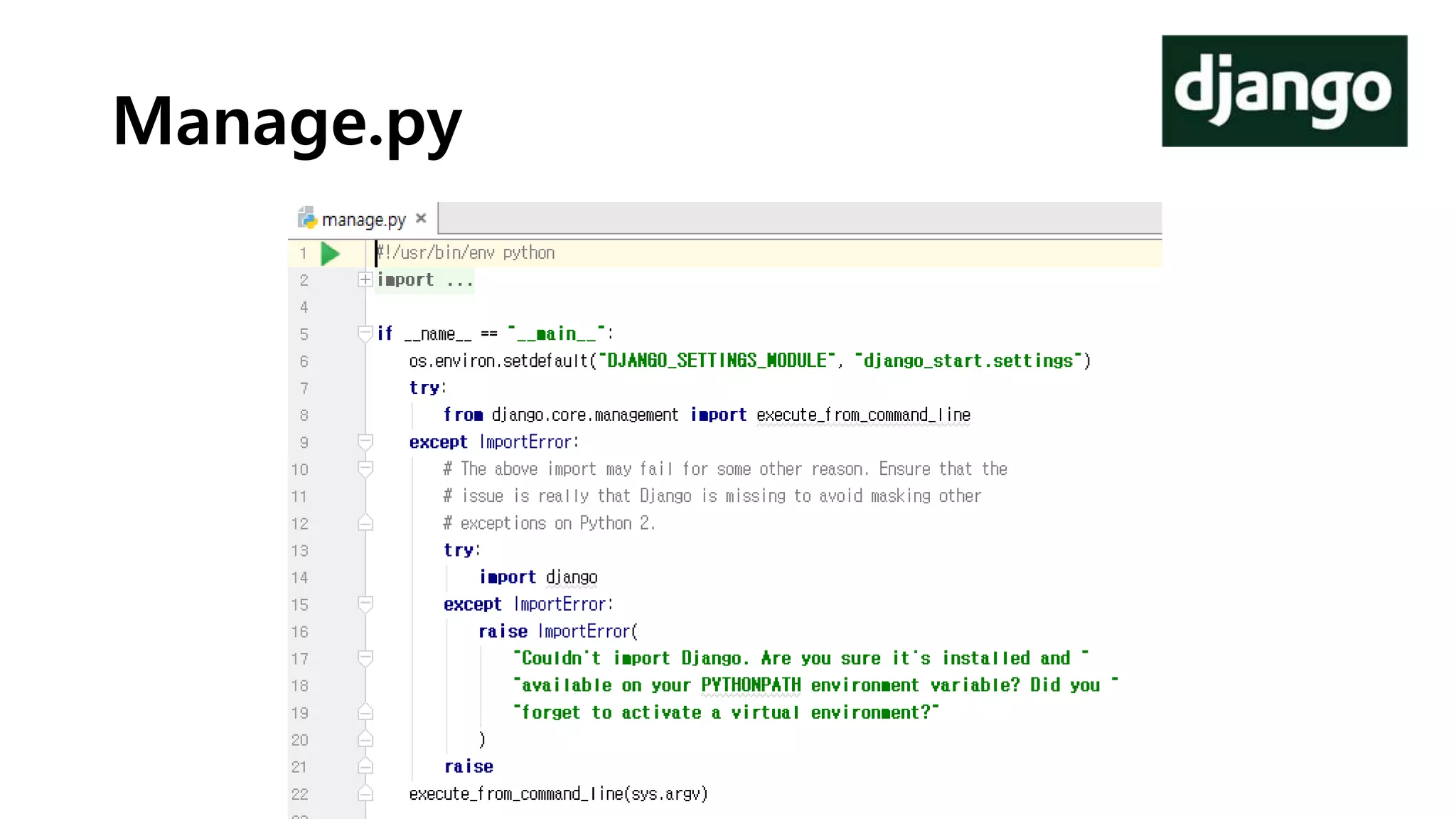Collapse the string block fold on line 17

pos(365,658)
